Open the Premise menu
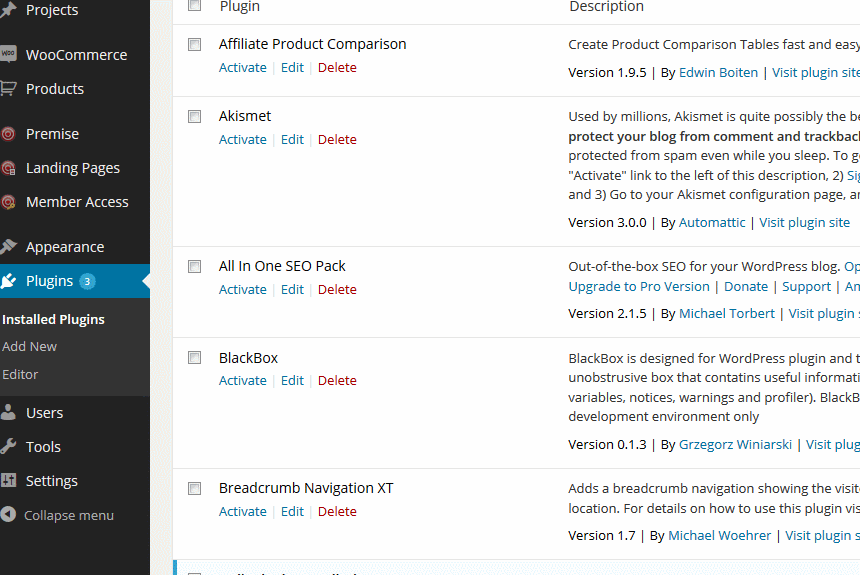860x575 pixels. coord(52,134)
